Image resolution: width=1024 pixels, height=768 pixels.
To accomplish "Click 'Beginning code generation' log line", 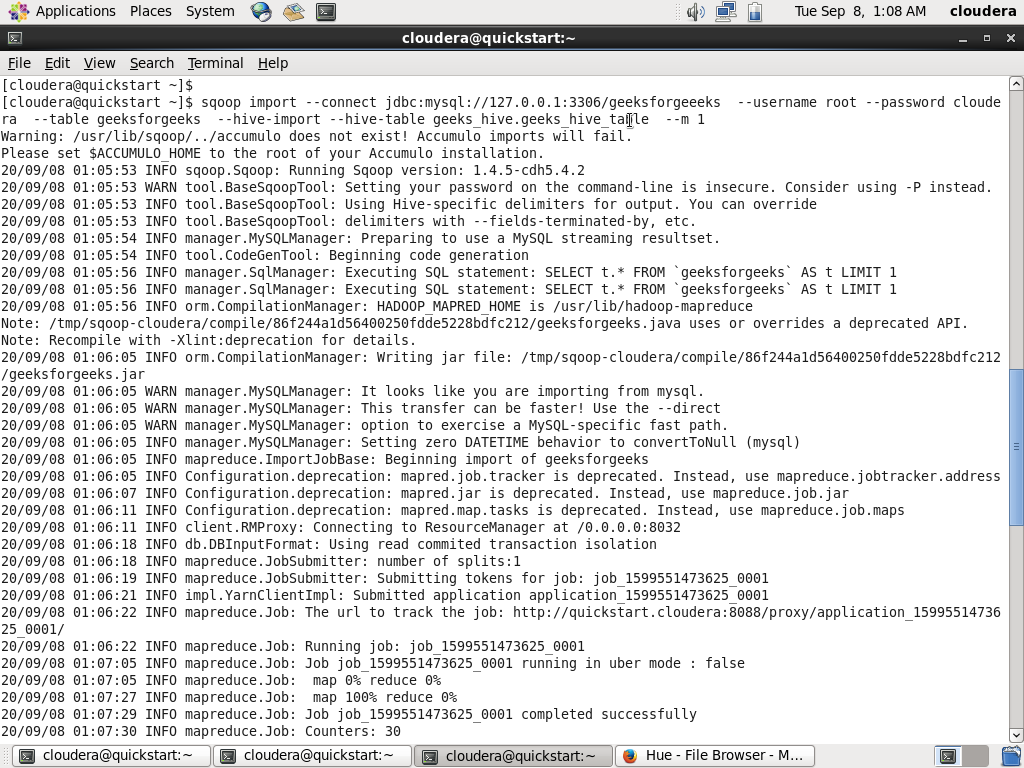I will click(x=264, y=255).
